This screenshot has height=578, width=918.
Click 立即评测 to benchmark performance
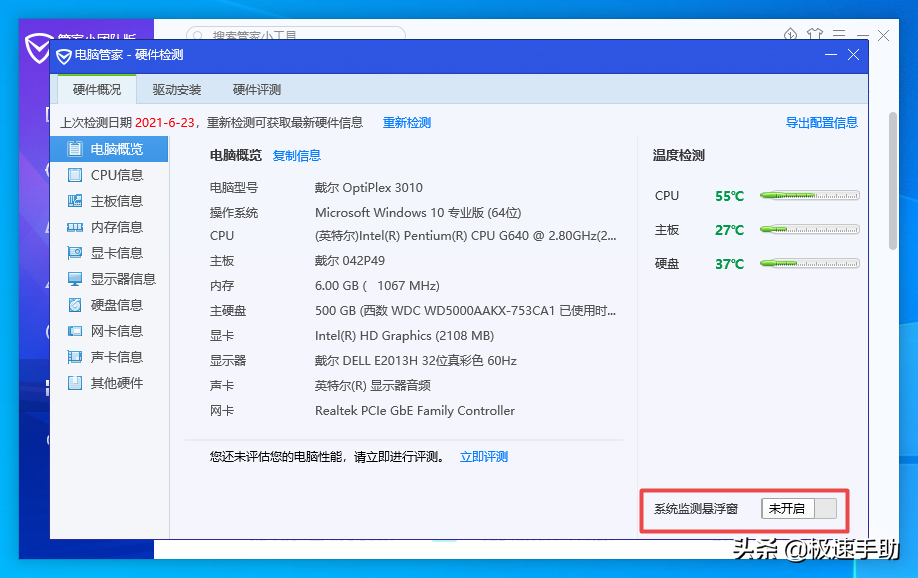483,456
